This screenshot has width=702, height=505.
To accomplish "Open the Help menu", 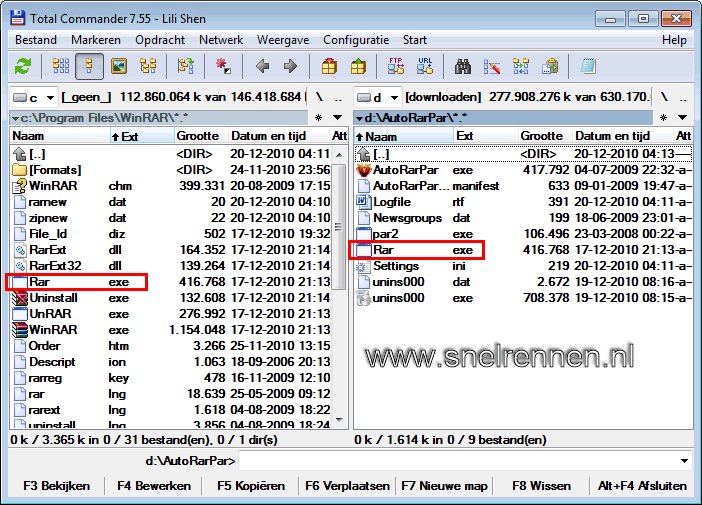I will tap(674, 40).
